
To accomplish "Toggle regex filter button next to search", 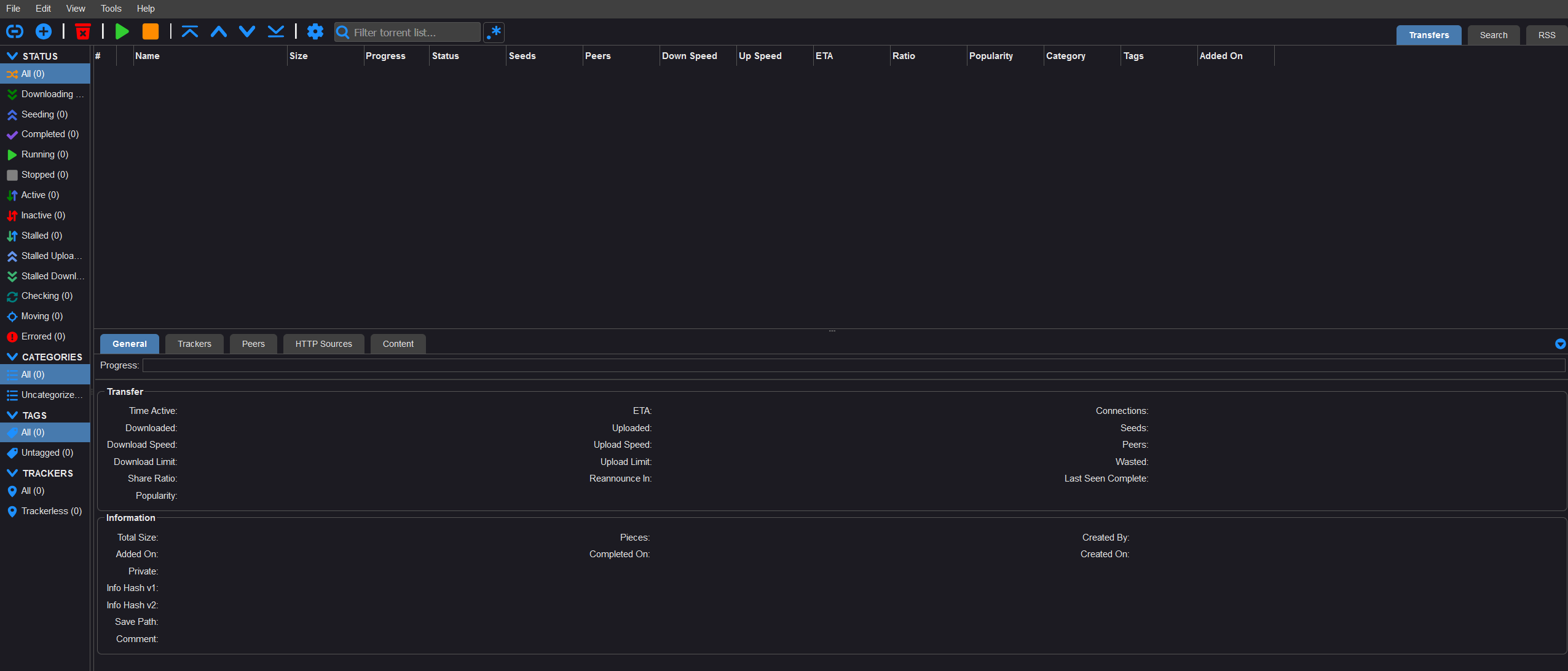I will tap(494, 32).
